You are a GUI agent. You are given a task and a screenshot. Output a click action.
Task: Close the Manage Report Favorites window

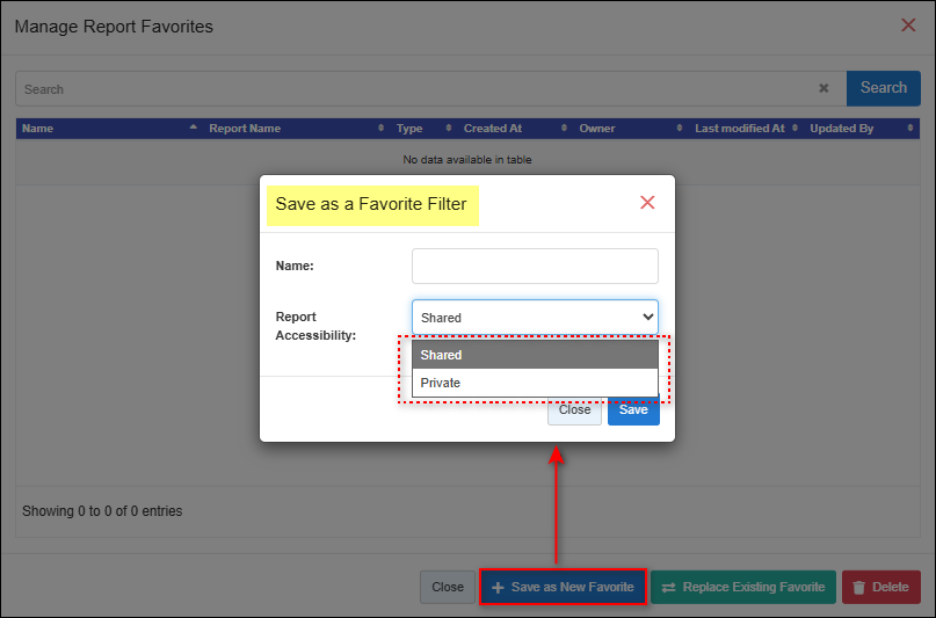(908, 25)
